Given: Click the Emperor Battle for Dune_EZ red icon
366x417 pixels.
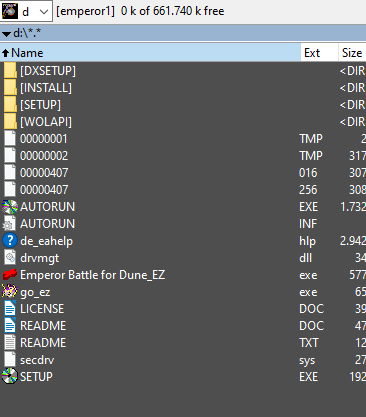Looking at the screenshot, I should point(10,275).
